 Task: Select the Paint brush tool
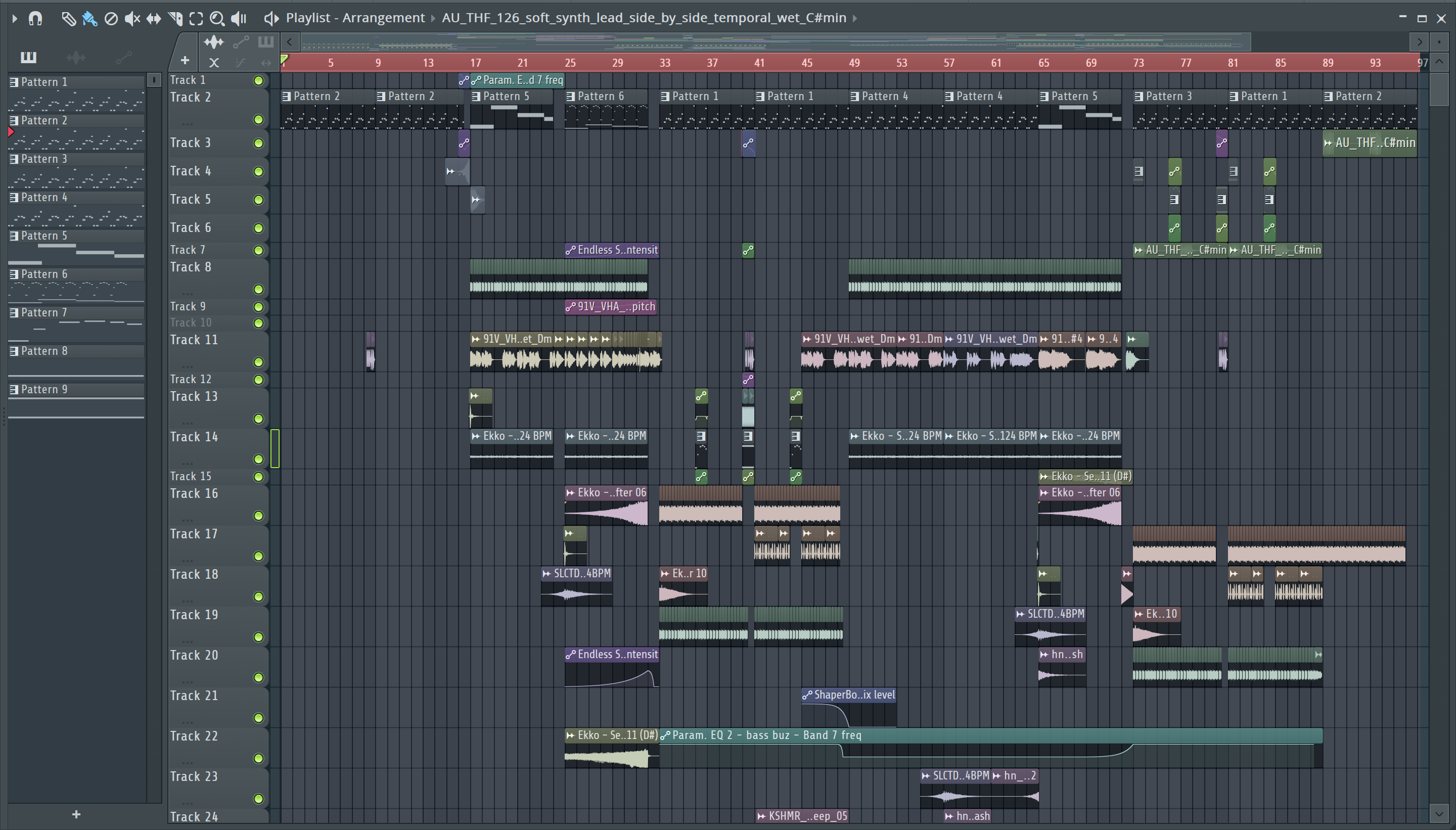[89, 19]
